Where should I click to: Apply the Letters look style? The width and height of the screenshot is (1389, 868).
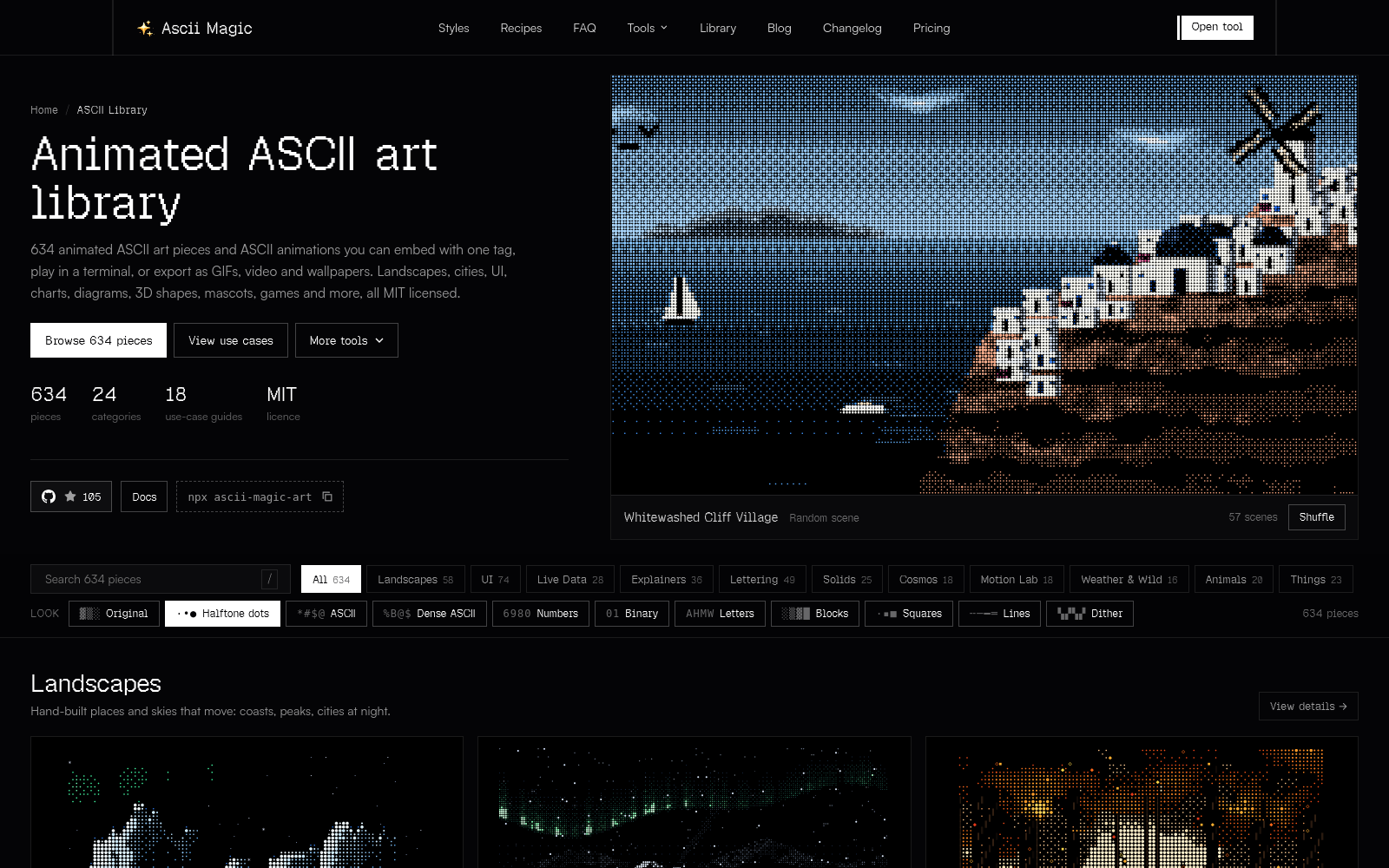720,614
